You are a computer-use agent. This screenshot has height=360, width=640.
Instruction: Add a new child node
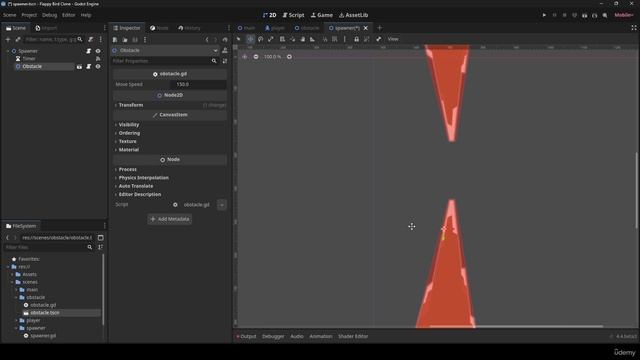click(x=8, y=39)
